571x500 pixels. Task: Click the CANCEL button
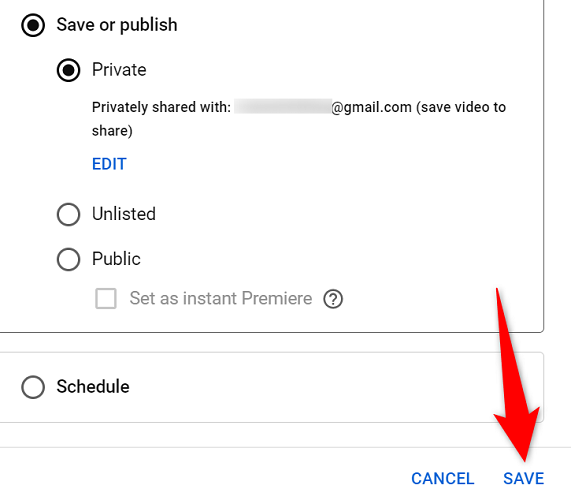point(442,479)
